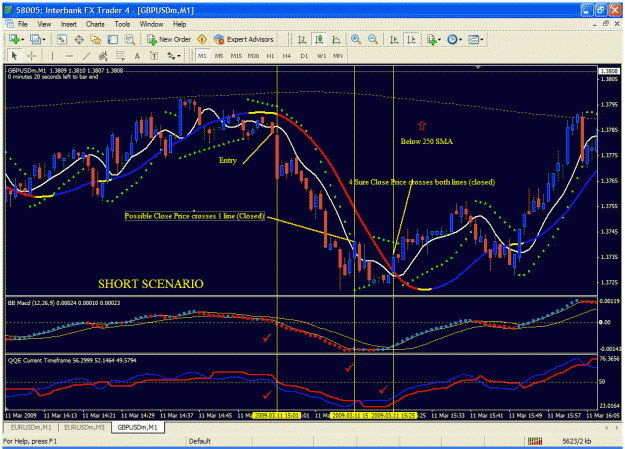Viewport: 625px width, 449px height.
Task: Draw an equidistant channel
Action: tap(103, 56)
